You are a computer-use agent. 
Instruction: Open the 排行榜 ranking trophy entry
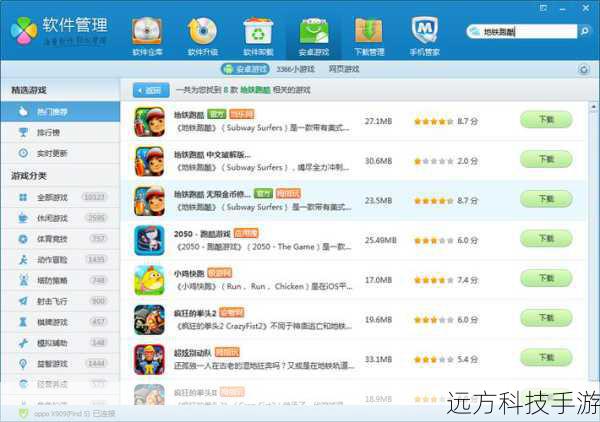[60, 132]
